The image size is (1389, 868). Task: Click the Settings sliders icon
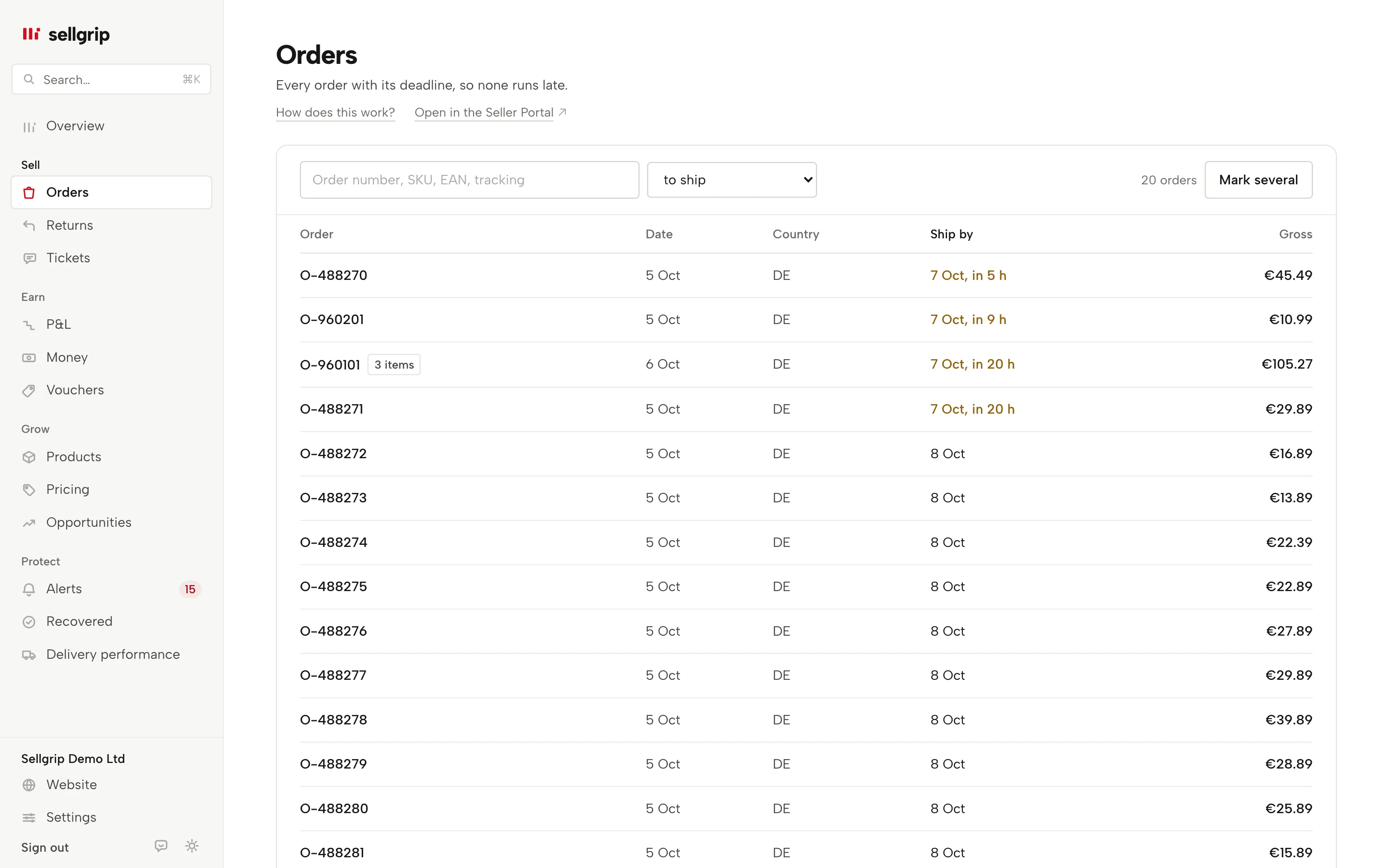pos(29,817)
